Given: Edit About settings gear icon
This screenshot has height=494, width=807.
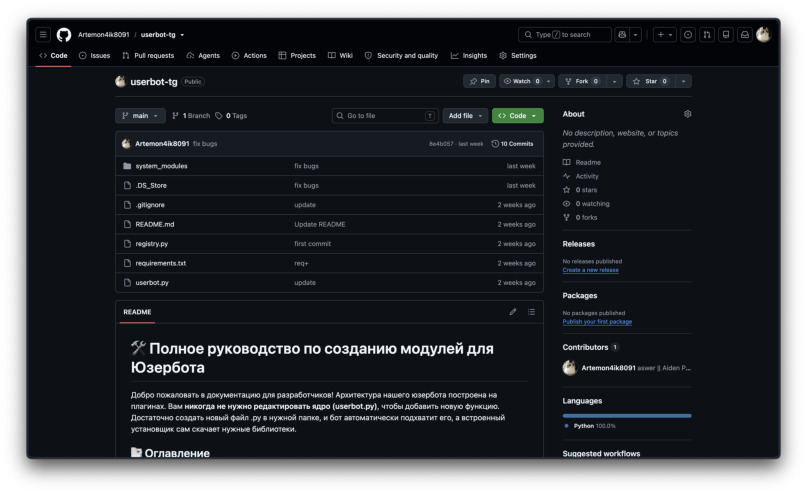Looking at the screenshot, I should point(687,114).
